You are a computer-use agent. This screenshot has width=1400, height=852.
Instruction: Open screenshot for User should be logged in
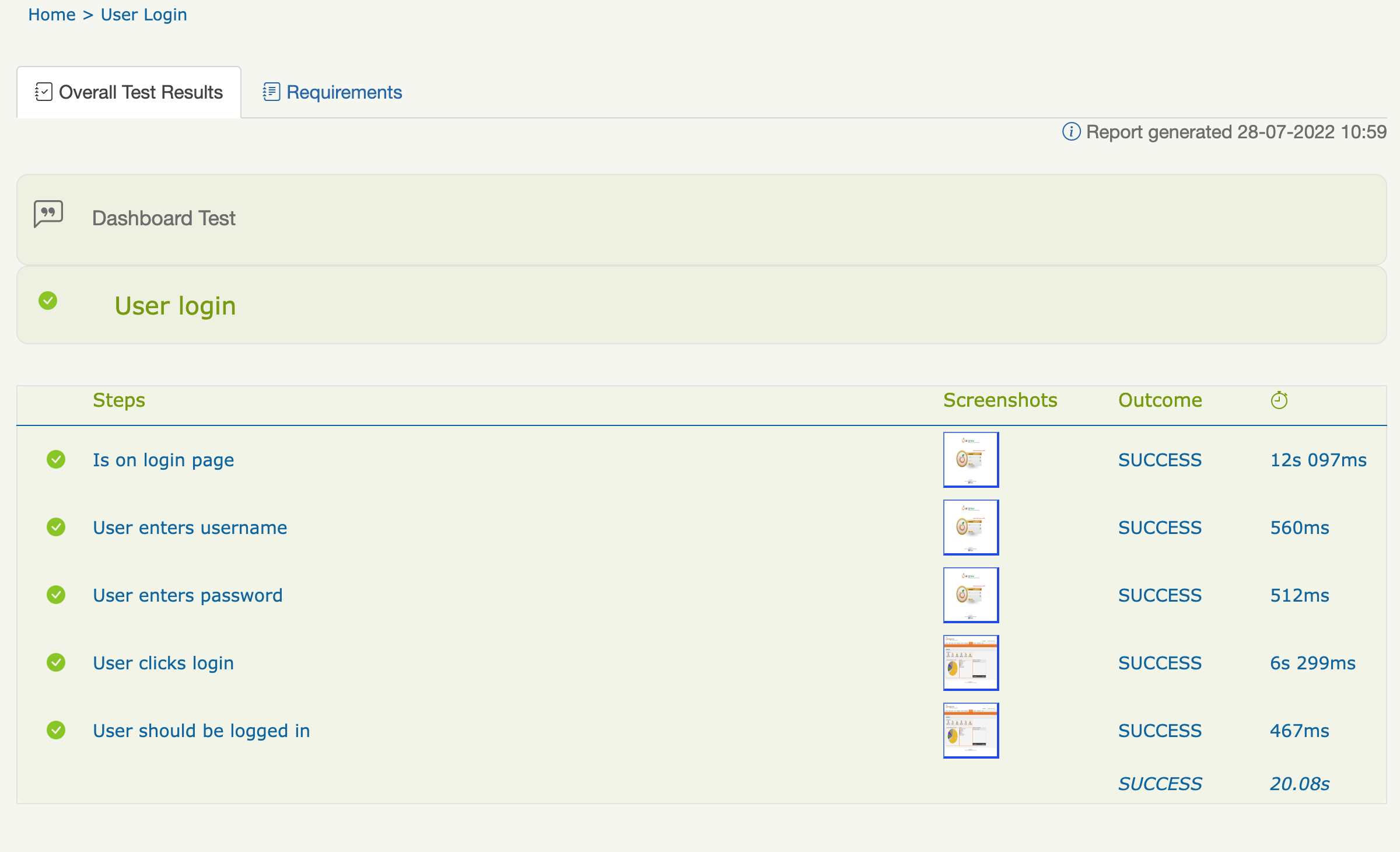pyautogui.click(x=971, y=731)
